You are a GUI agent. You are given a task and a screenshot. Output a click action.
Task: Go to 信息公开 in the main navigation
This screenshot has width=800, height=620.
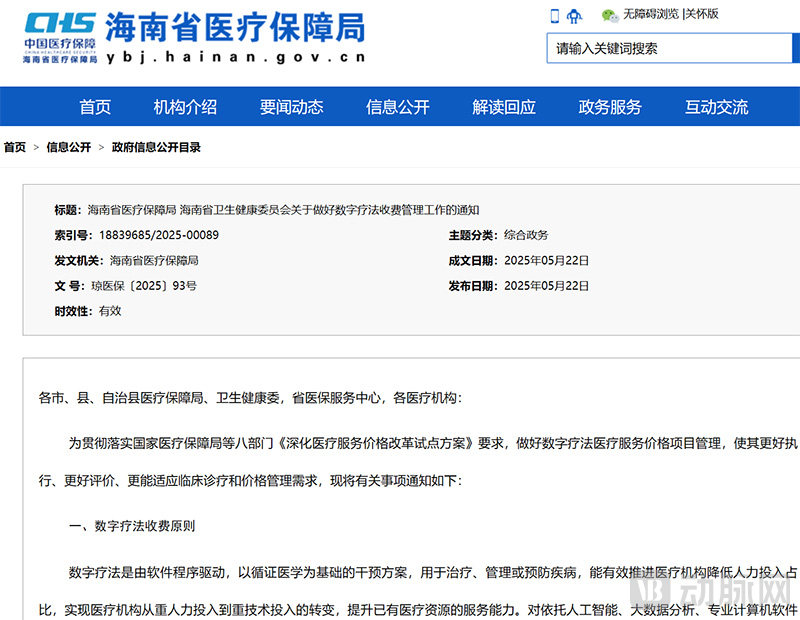coord(397,107)
